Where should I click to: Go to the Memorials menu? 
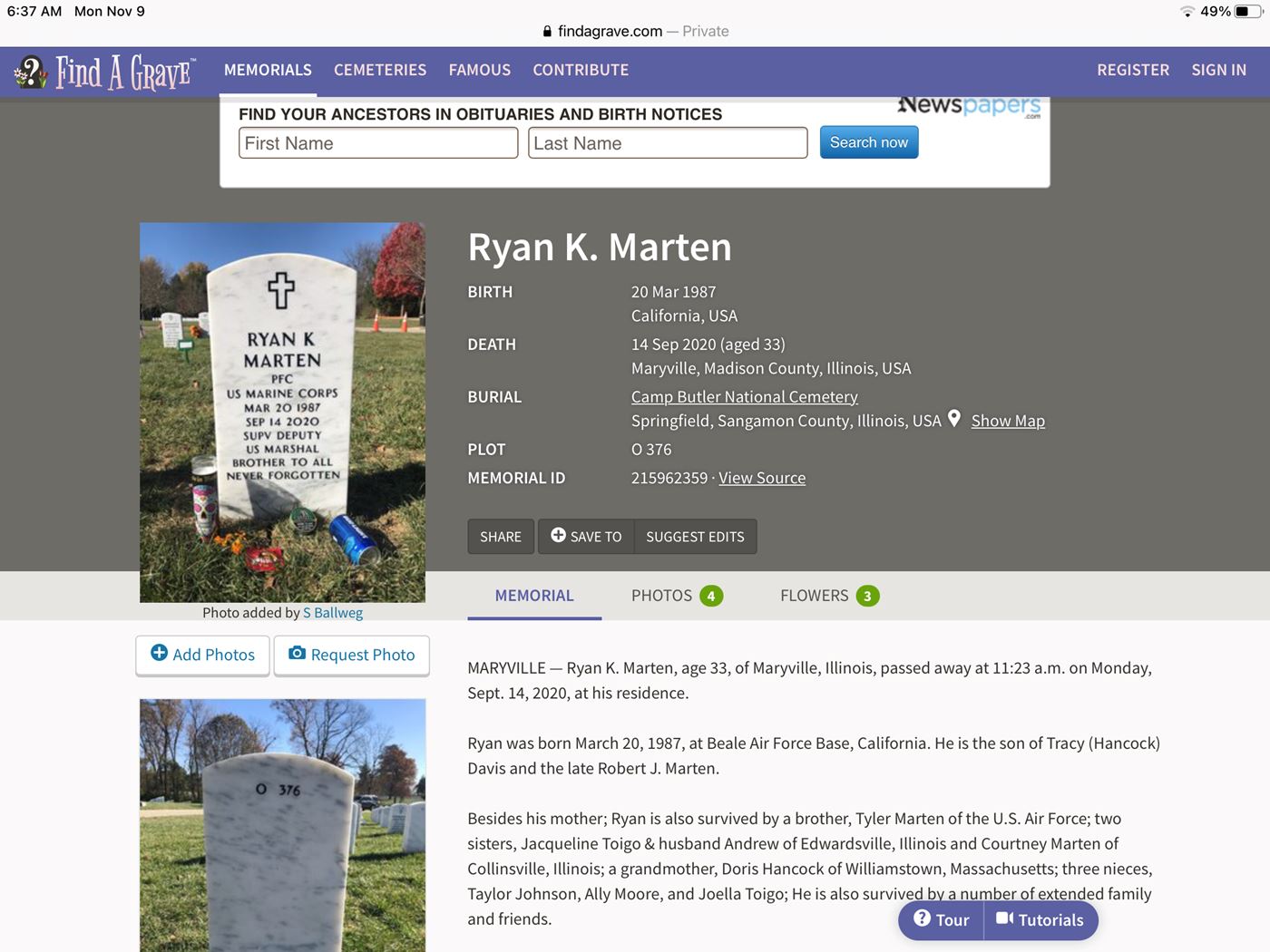268,70
